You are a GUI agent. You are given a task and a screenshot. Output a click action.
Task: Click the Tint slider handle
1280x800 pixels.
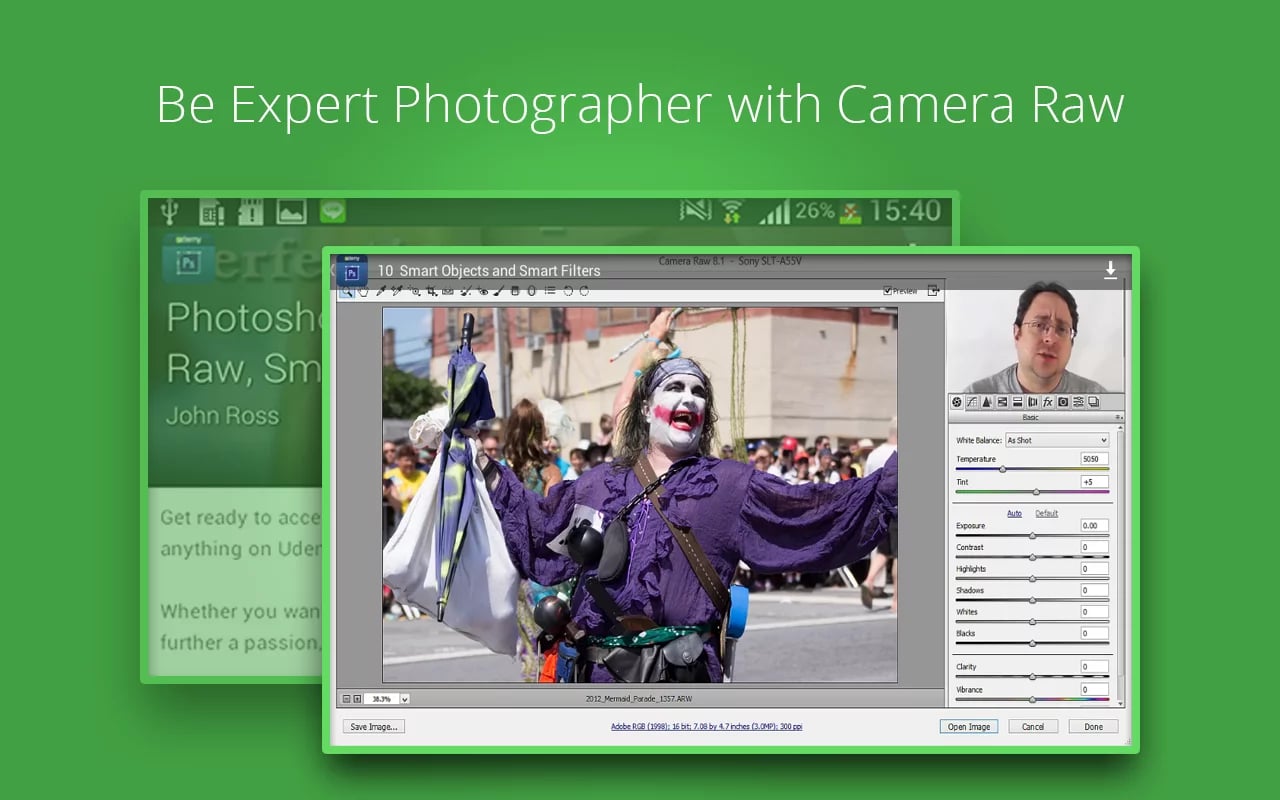1036,492
